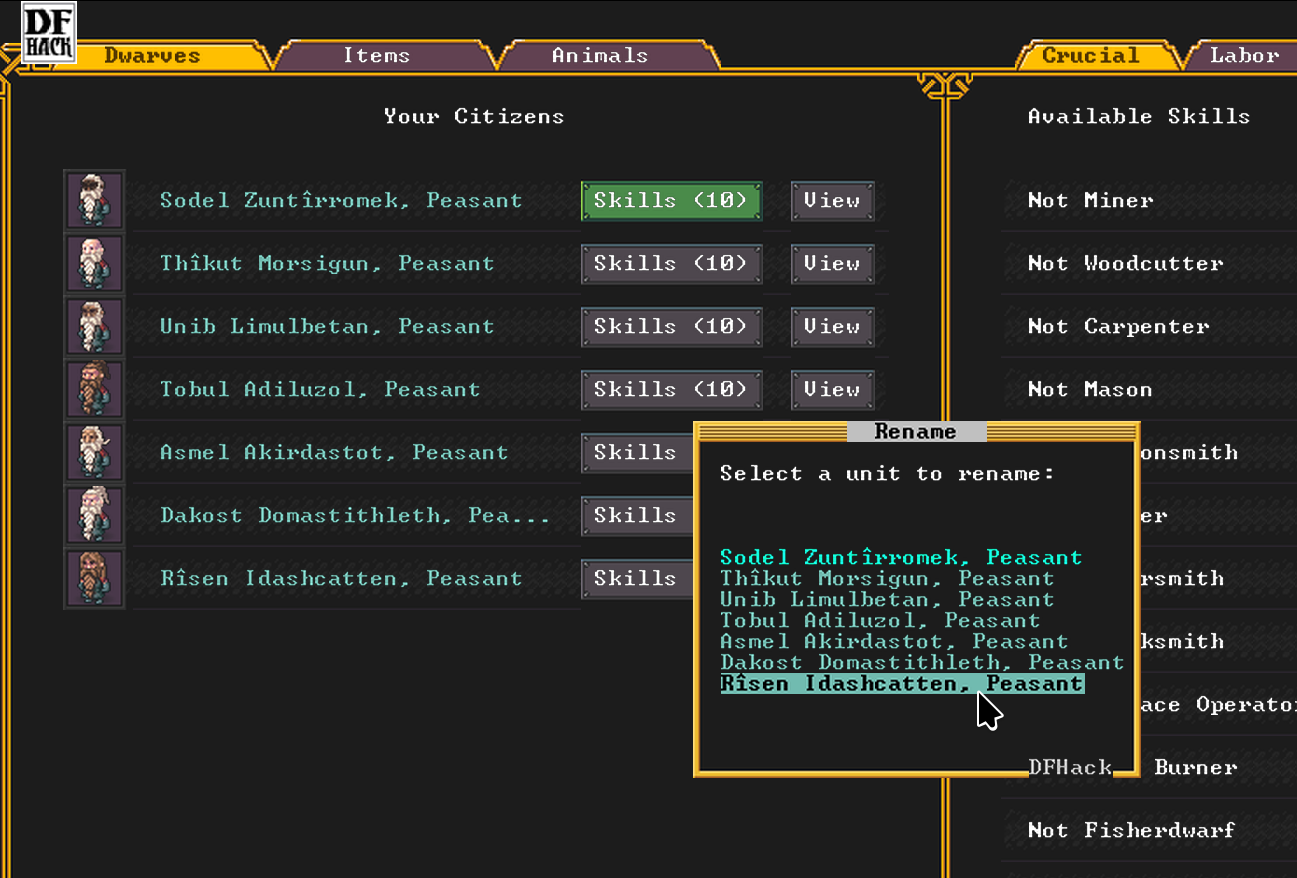Toggle the Not Woodcutter skill
Viewport: 1297px width, 878px height.
[1125, 263]
